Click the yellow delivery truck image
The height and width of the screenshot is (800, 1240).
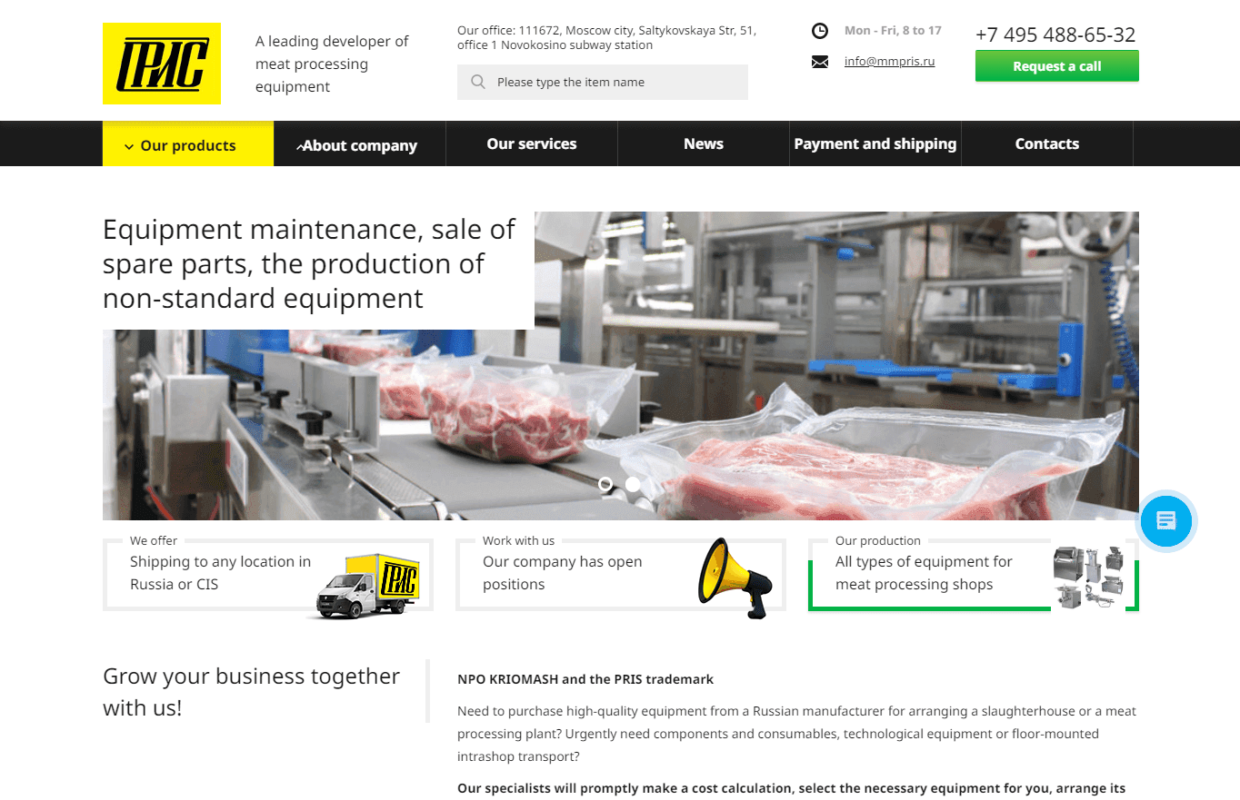point(369,585)
